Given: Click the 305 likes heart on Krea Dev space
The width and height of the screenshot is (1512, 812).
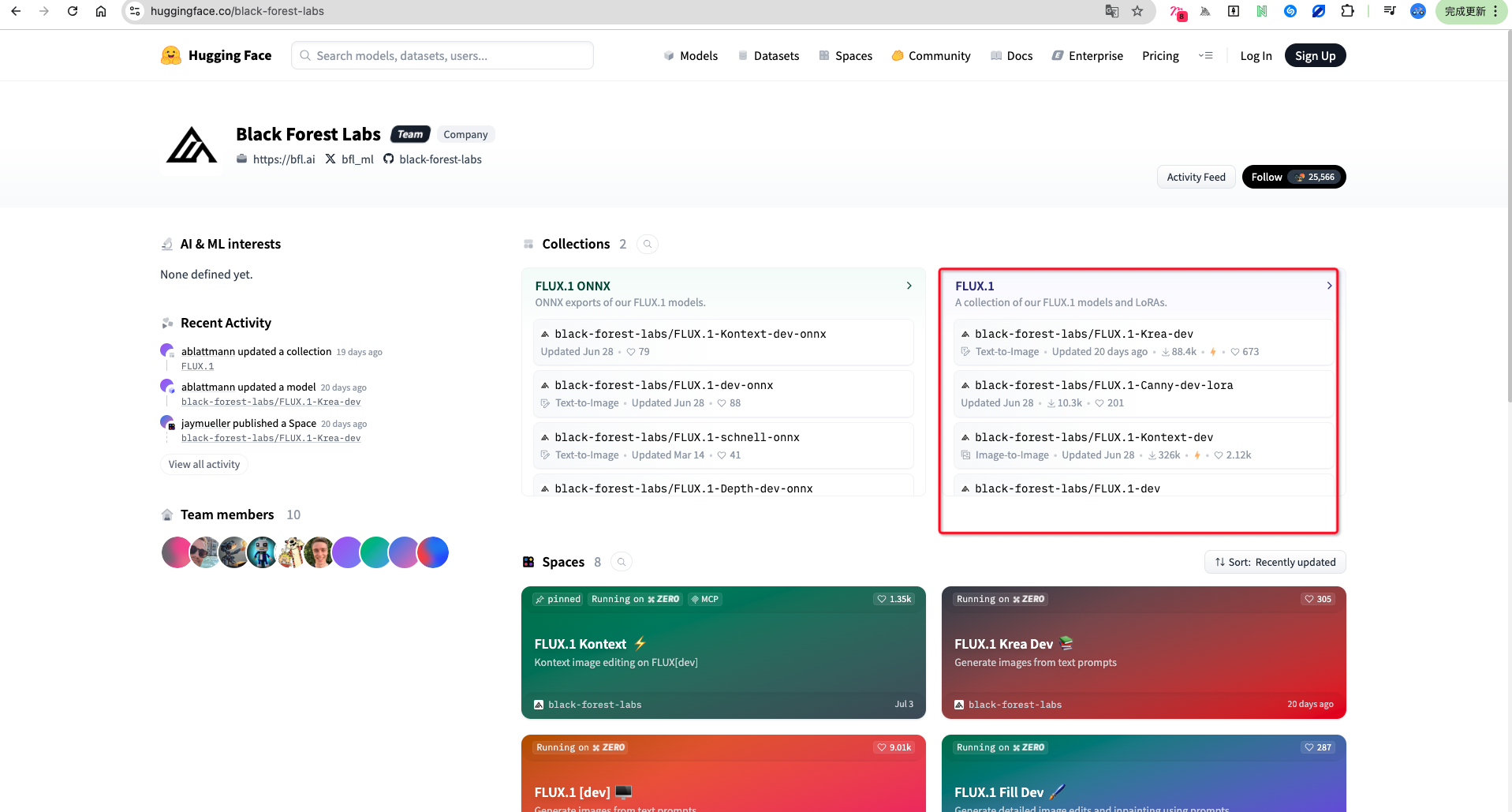Looking at the screenshot, I should [1318, 599].
